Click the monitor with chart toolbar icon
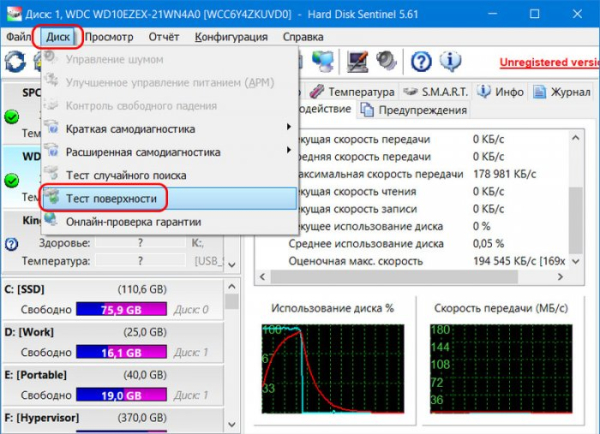 (356, 62)
